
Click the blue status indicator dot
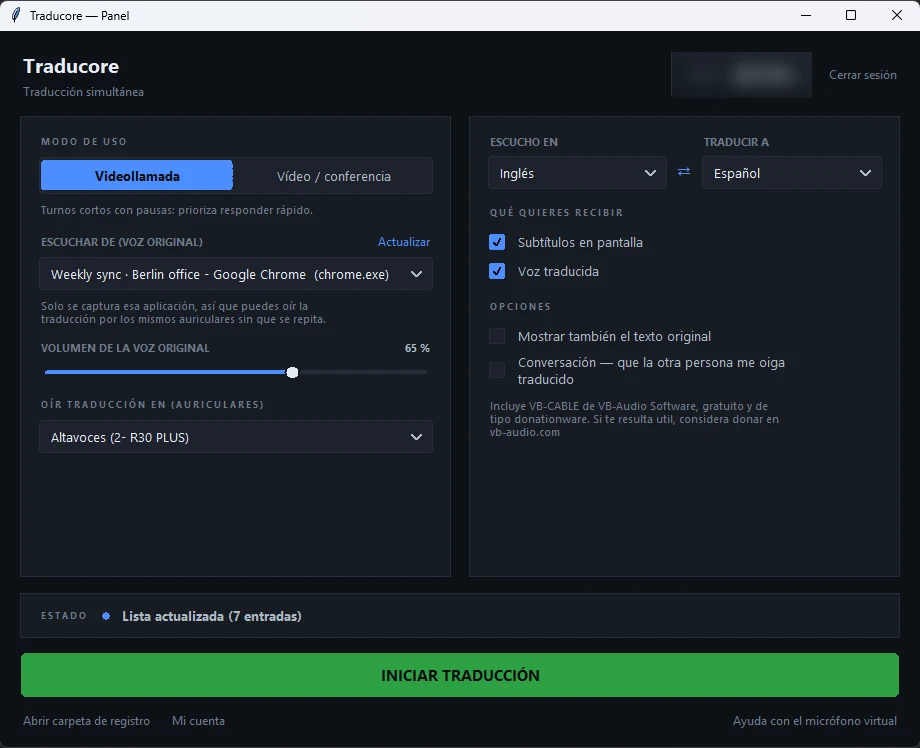[x=106, y=616]
